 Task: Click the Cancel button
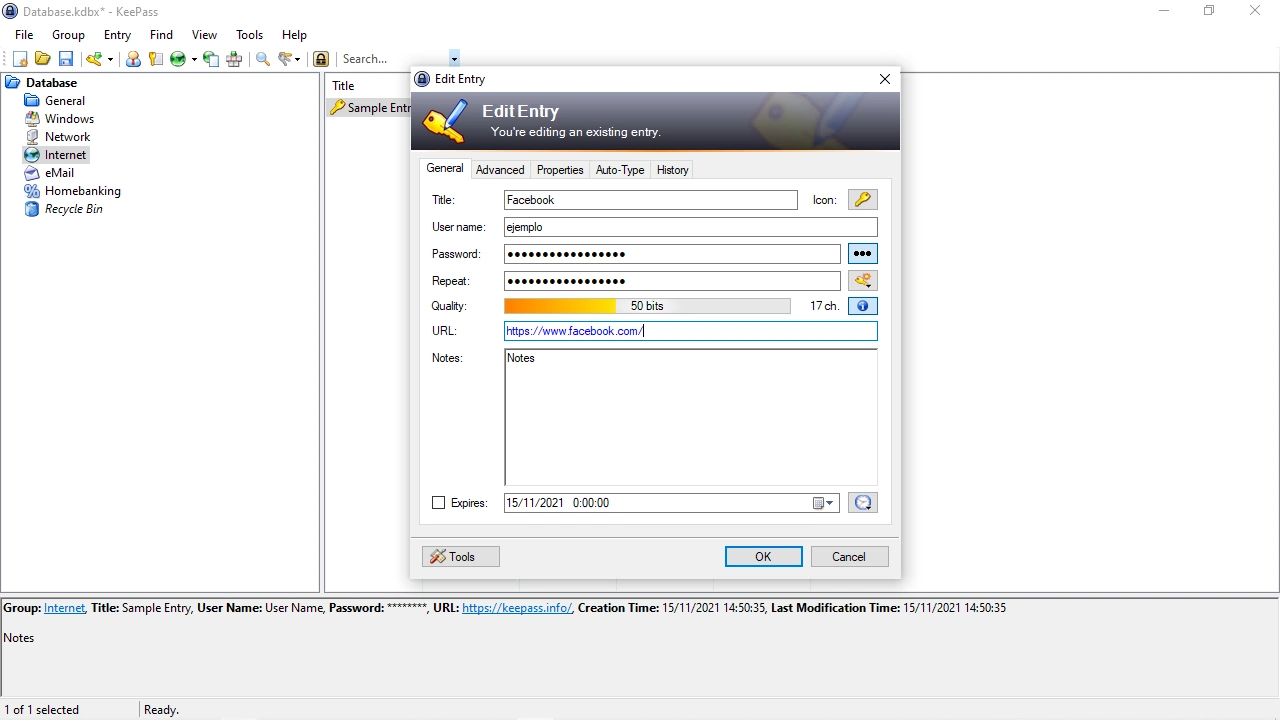(x=849, y=557)
